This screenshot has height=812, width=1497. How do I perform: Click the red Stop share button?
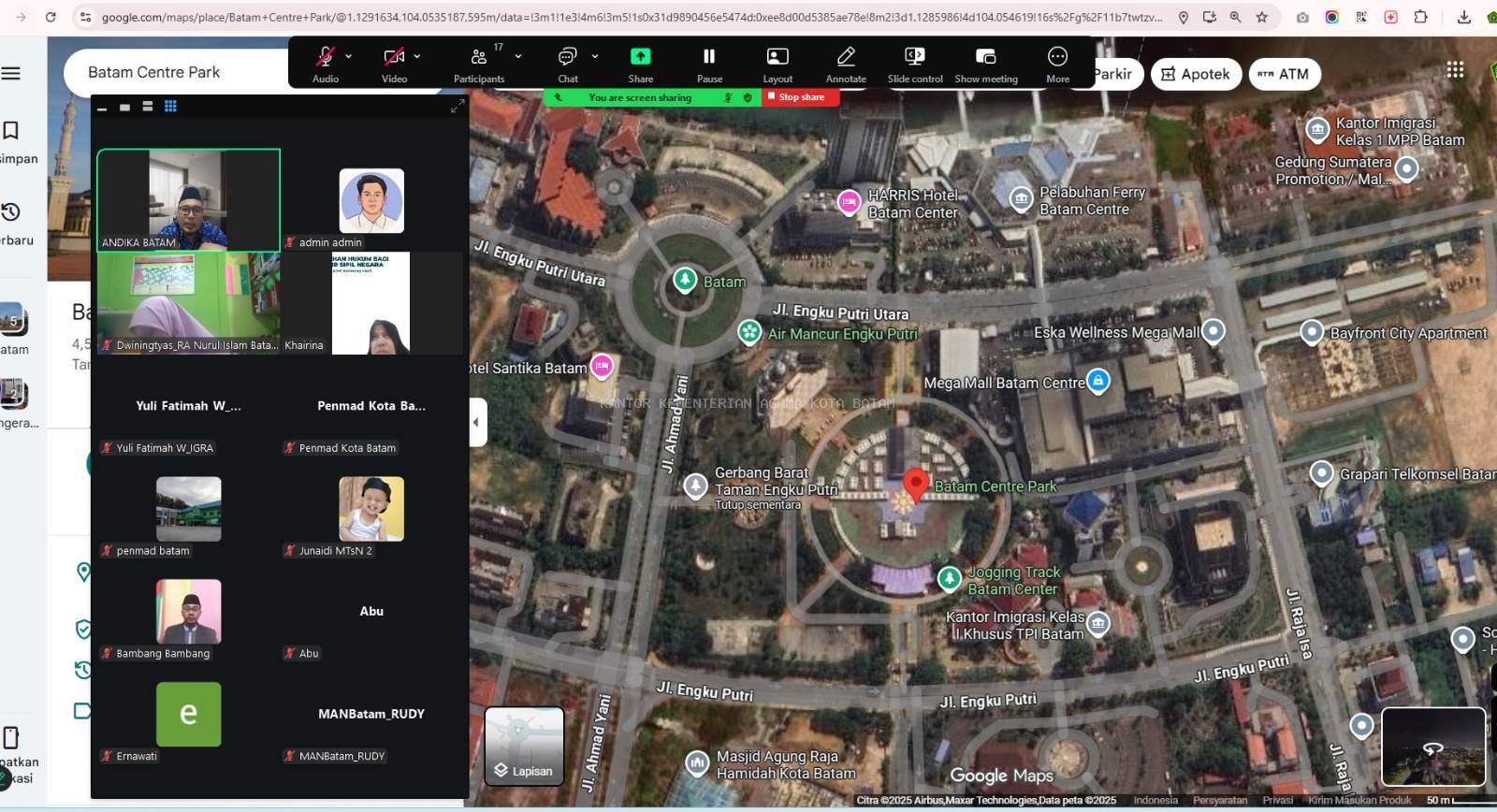(x=800, y=97)
